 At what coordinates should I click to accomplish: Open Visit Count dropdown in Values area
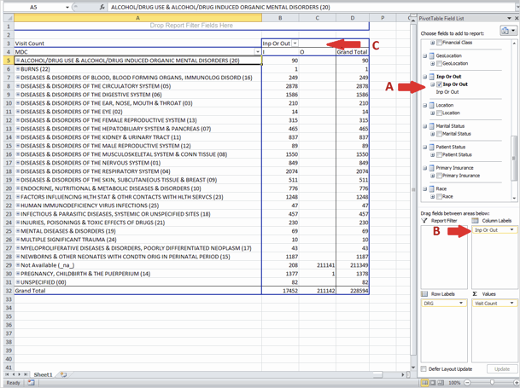click(512, 303)
